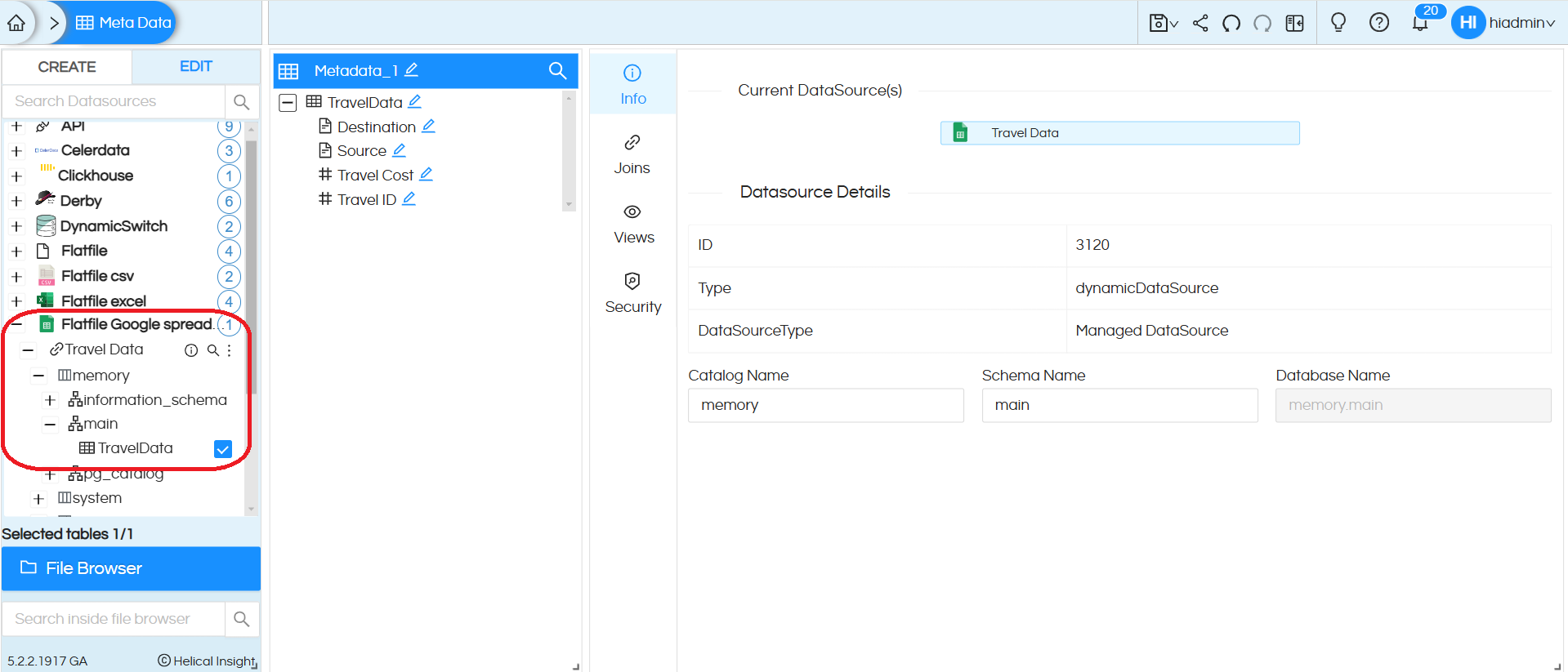The image size is (1568, 672).
Task: Click the Schema Name field
Action: point(1119,405)
